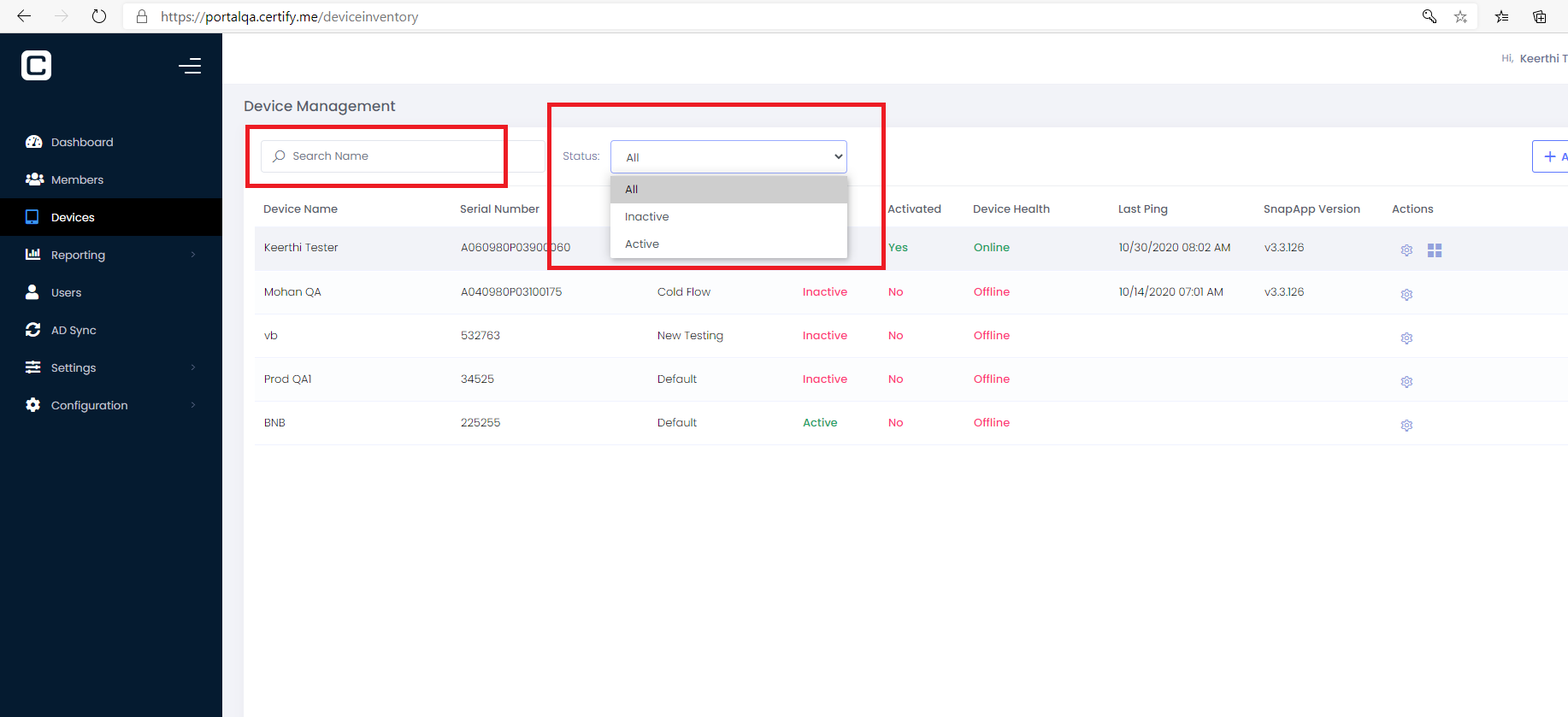Open settings gear for Keerthi Tester
Image resolution: width=1568 pixels, height=717 pixels.
(x=1406, y=250)
